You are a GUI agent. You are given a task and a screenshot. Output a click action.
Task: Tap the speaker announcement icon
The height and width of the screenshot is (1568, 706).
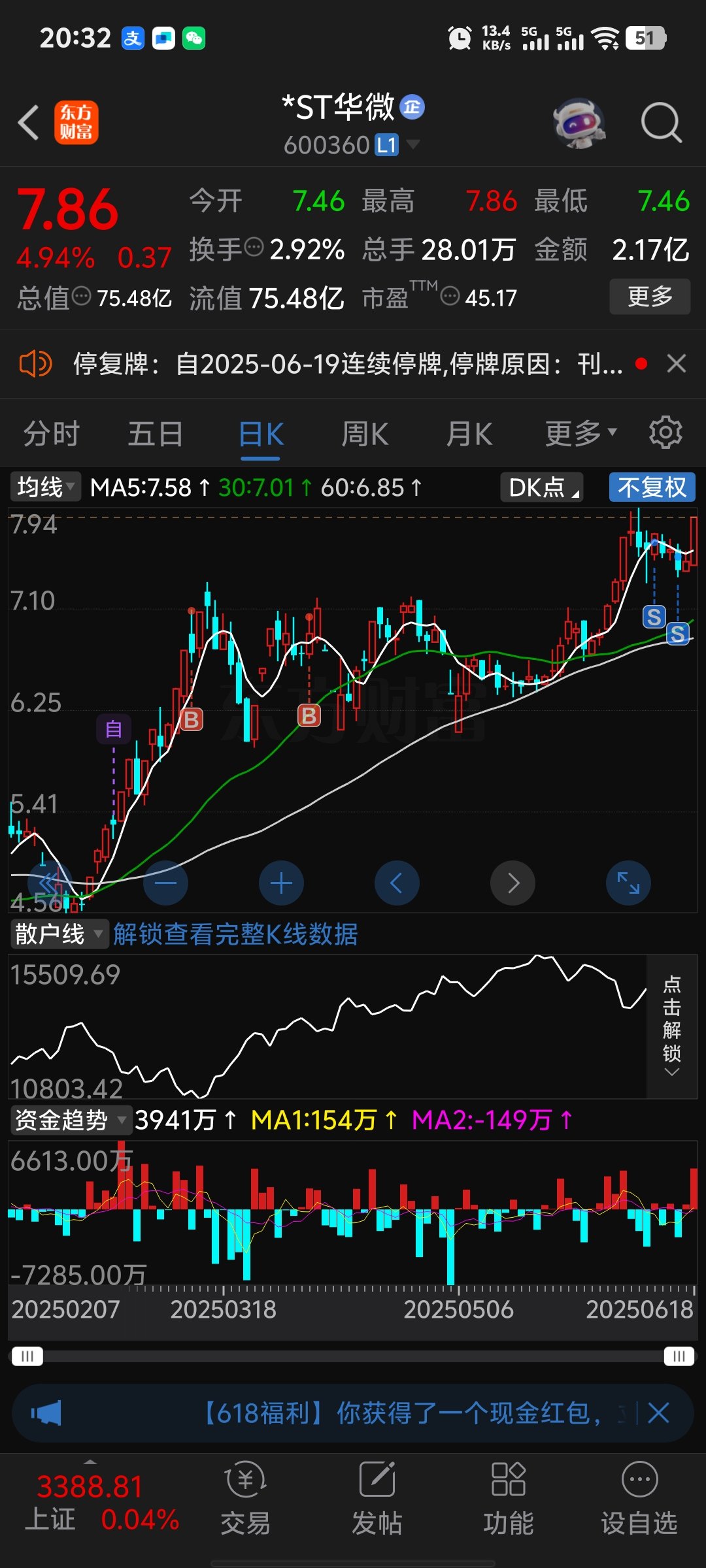[x=36, y=364]
